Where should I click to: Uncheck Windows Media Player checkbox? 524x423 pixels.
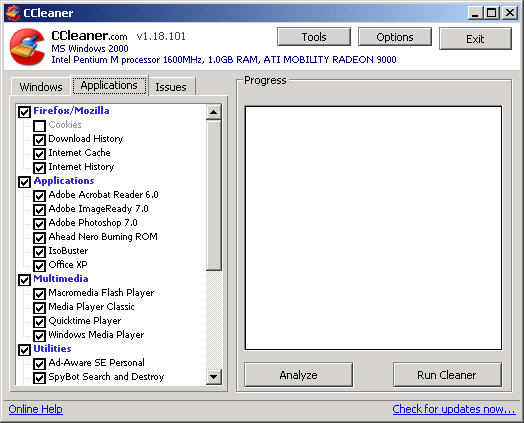pos(39,336)
